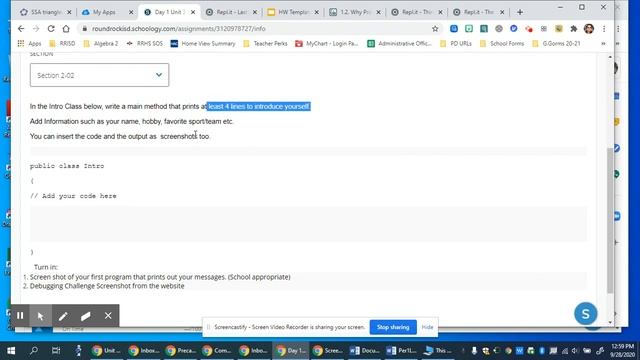
Task: Switch to the first Repl.it tab
Action: pyautogui.click(x=231, y=12)
